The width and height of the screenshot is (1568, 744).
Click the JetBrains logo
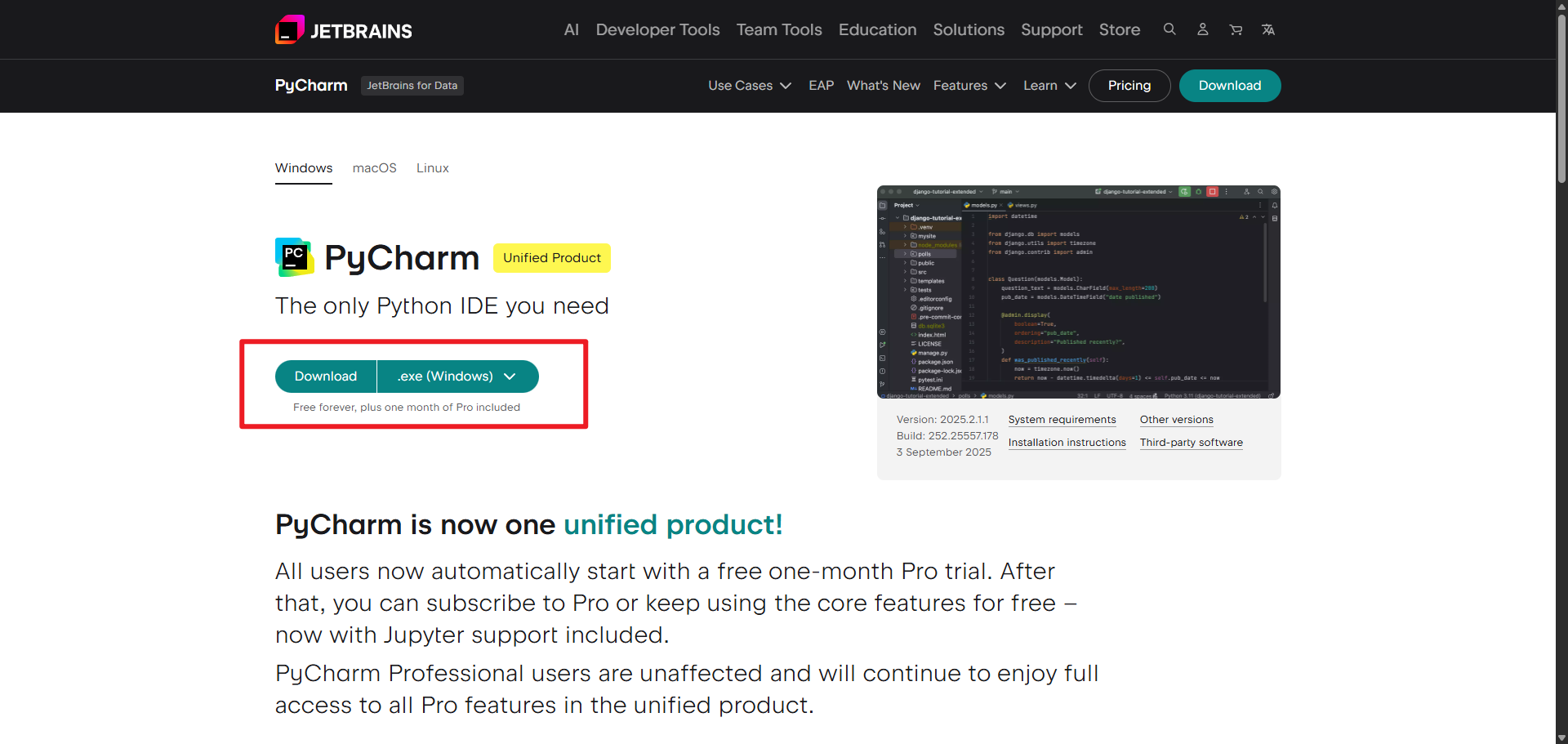344,30
